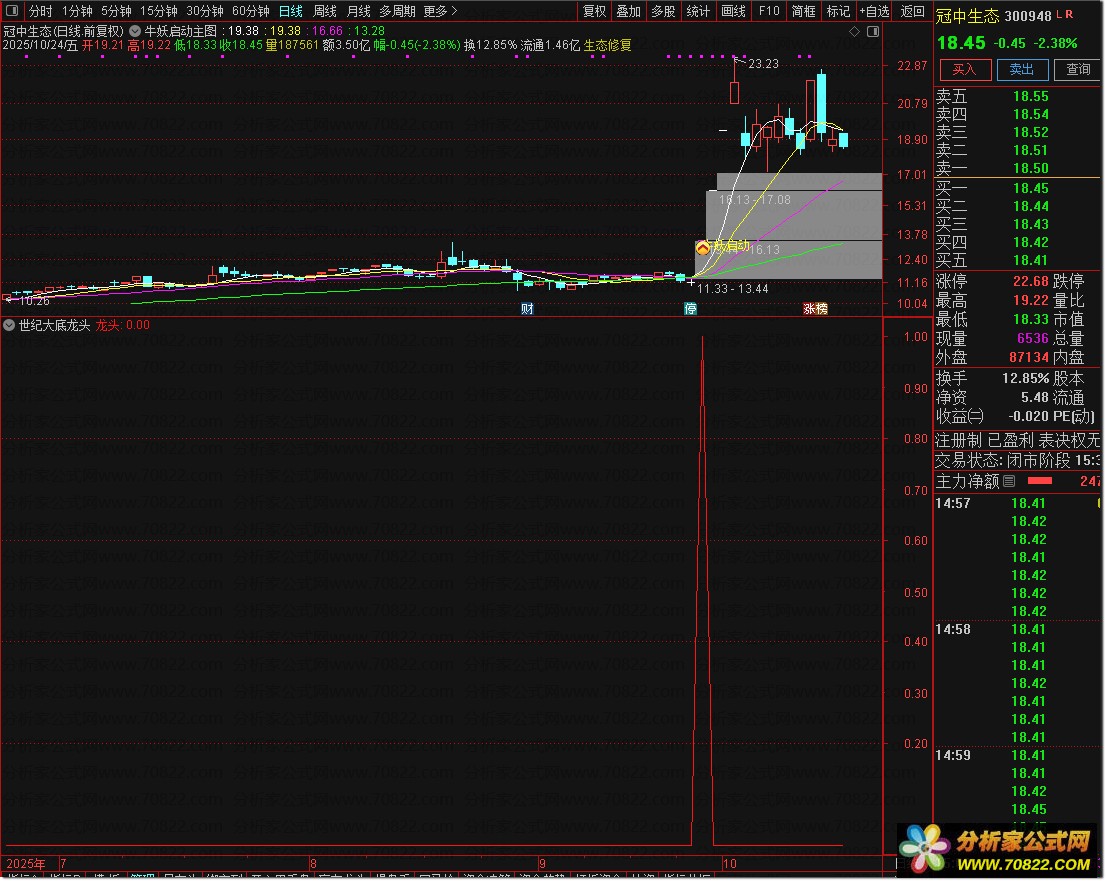Image resolution: width=1107 pixels, height=881 pixels.
Task: Click the 16.13 - 17.08 gap zone label
Action: (x=755, y=200)
